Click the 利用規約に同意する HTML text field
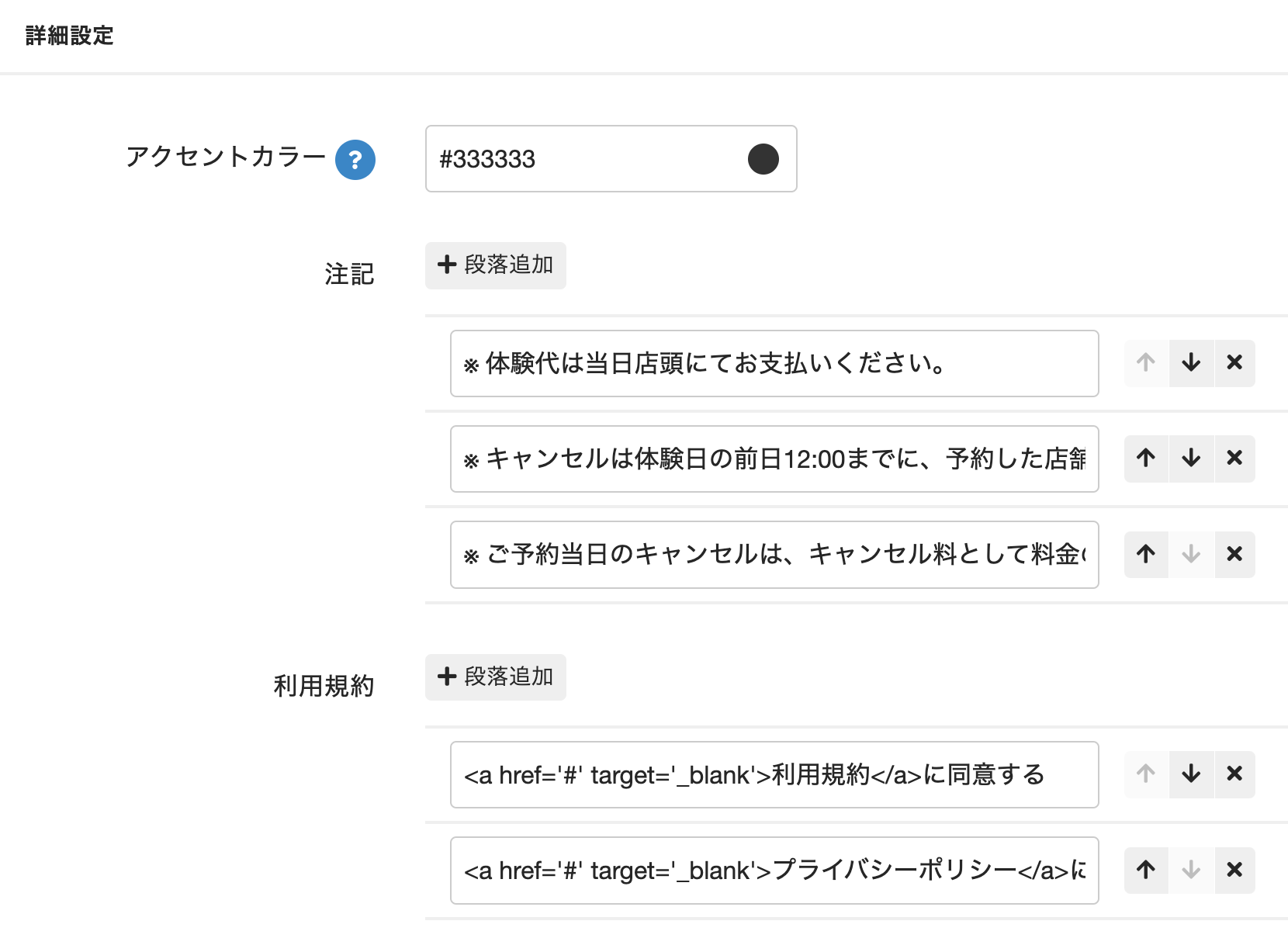 point(774,774)
